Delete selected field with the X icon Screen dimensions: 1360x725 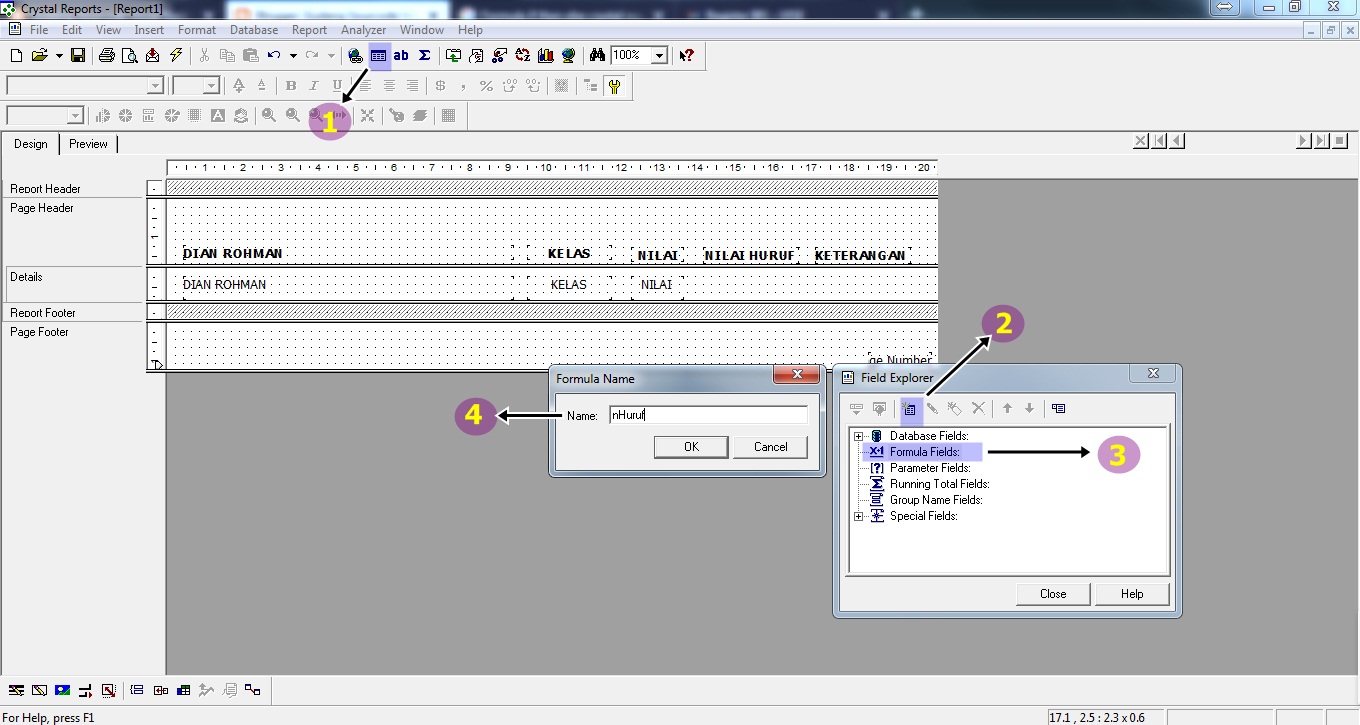coord(978,408)
